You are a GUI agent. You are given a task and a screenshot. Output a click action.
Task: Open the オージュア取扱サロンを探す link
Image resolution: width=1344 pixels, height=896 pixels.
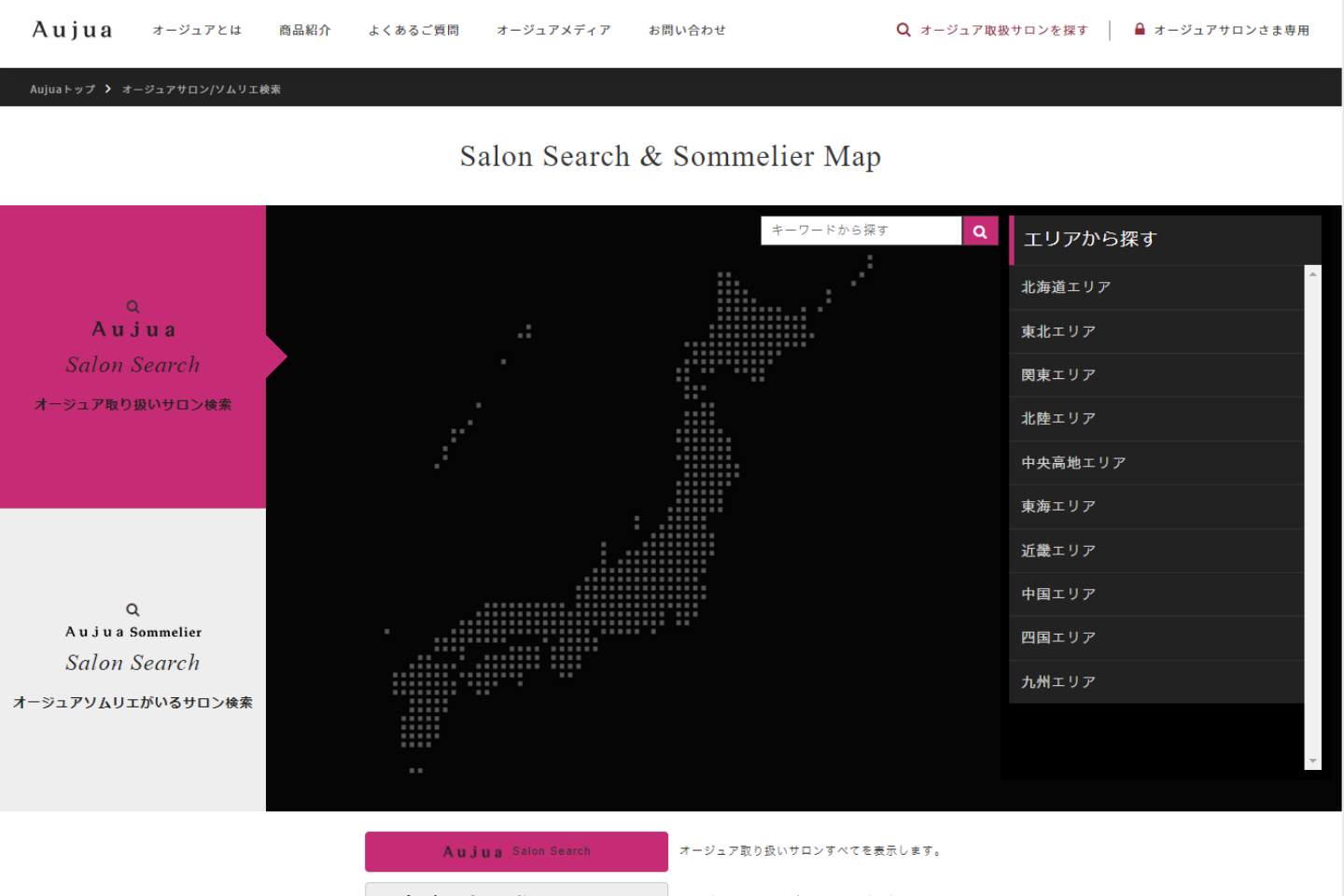1004,30
